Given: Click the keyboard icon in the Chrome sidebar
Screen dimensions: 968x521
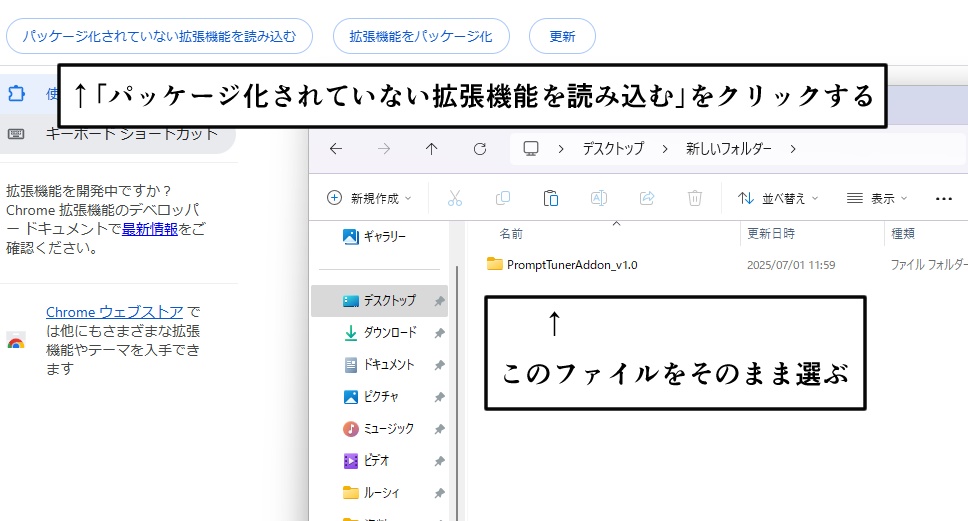Looking at the screenshot, I should click(x=15, y=134).
